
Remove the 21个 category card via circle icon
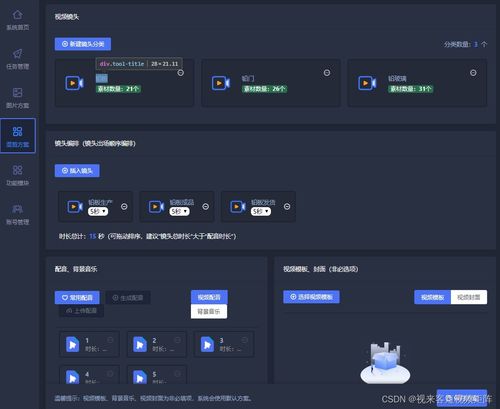point(181,73)
